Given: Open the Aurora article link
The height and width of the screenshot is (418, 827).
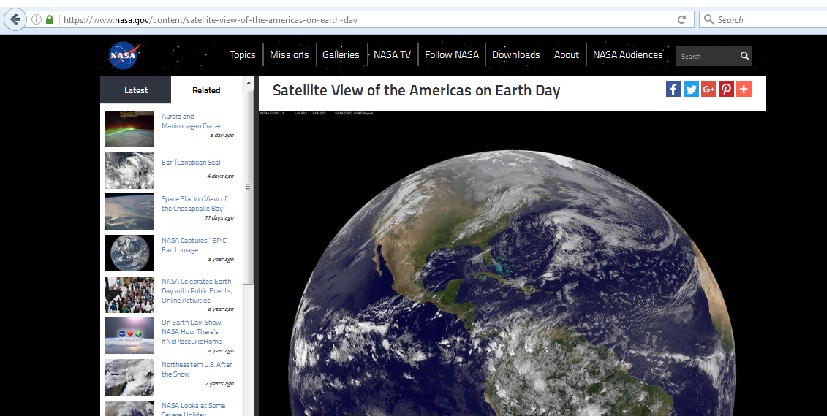Looking at the screenshot, I should [191, 121].
